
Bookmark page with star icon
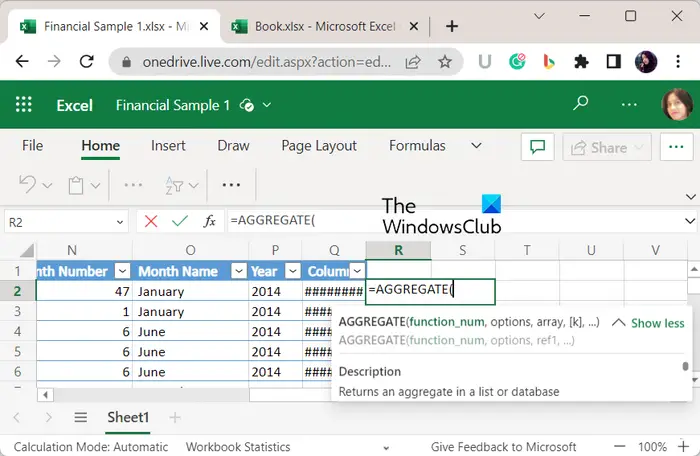[445, 62]
